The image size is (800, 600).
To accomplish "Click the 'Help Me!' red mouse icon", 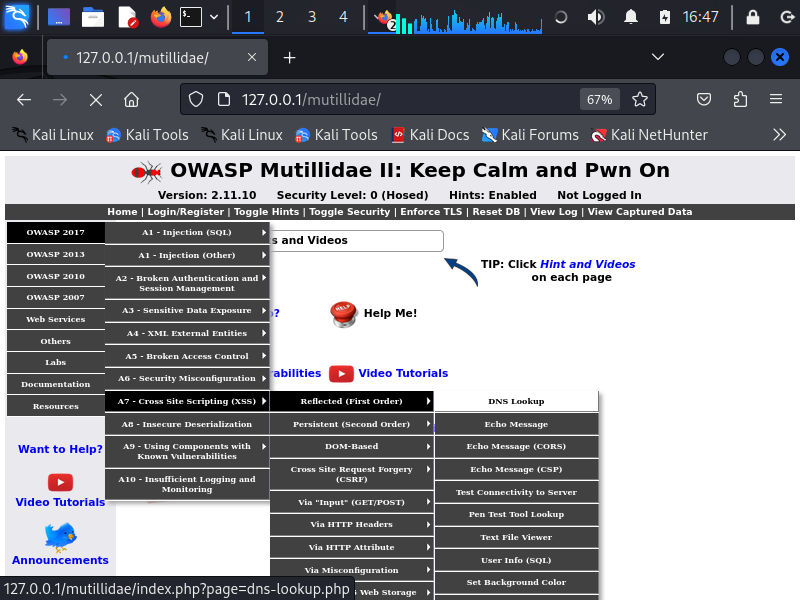I will pyautogui.click(x=343, y=314).
